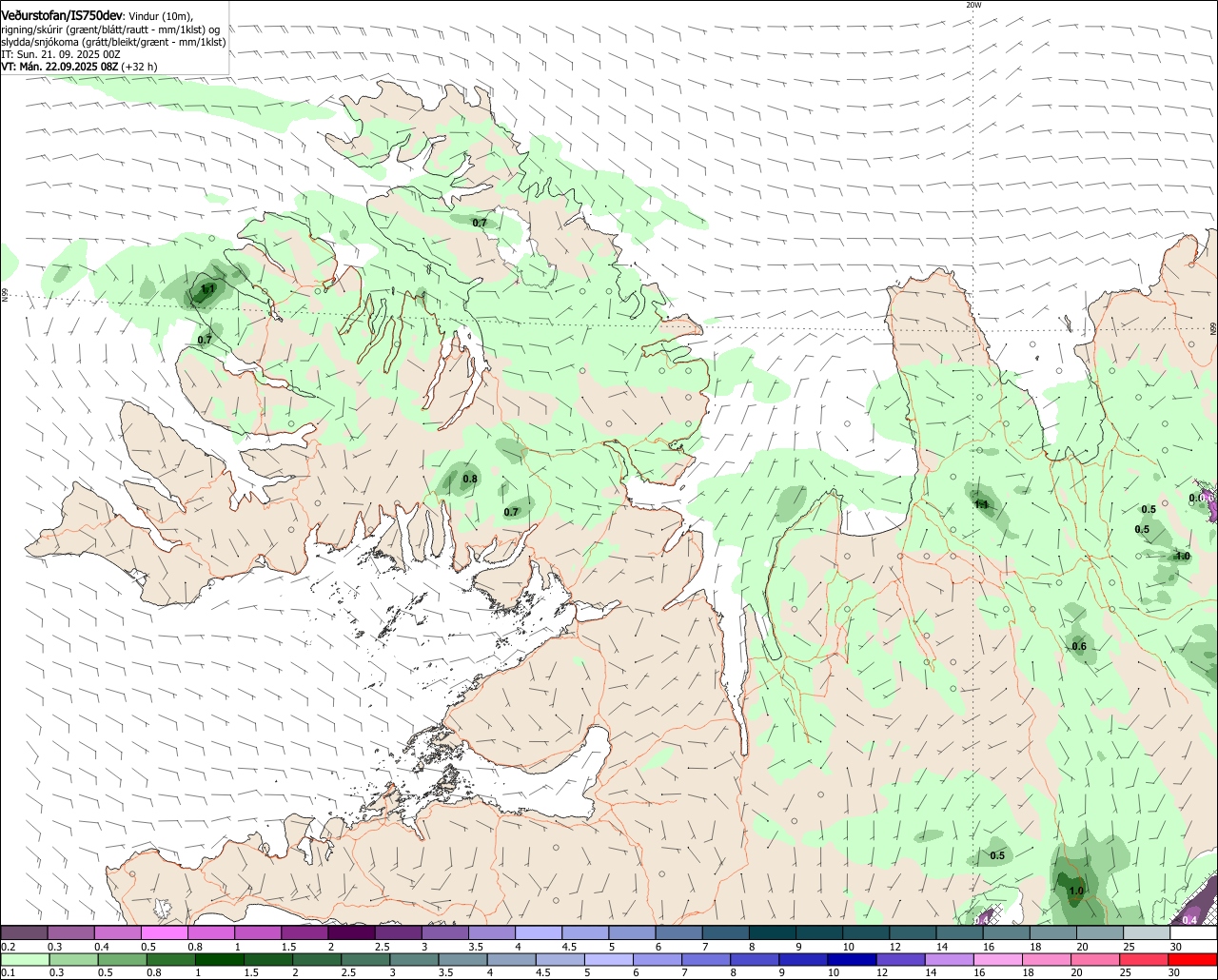Screen dimensions: 1218x980
Task: Click the N99 label on the left map edge
Action: click(x=5, y=296)
